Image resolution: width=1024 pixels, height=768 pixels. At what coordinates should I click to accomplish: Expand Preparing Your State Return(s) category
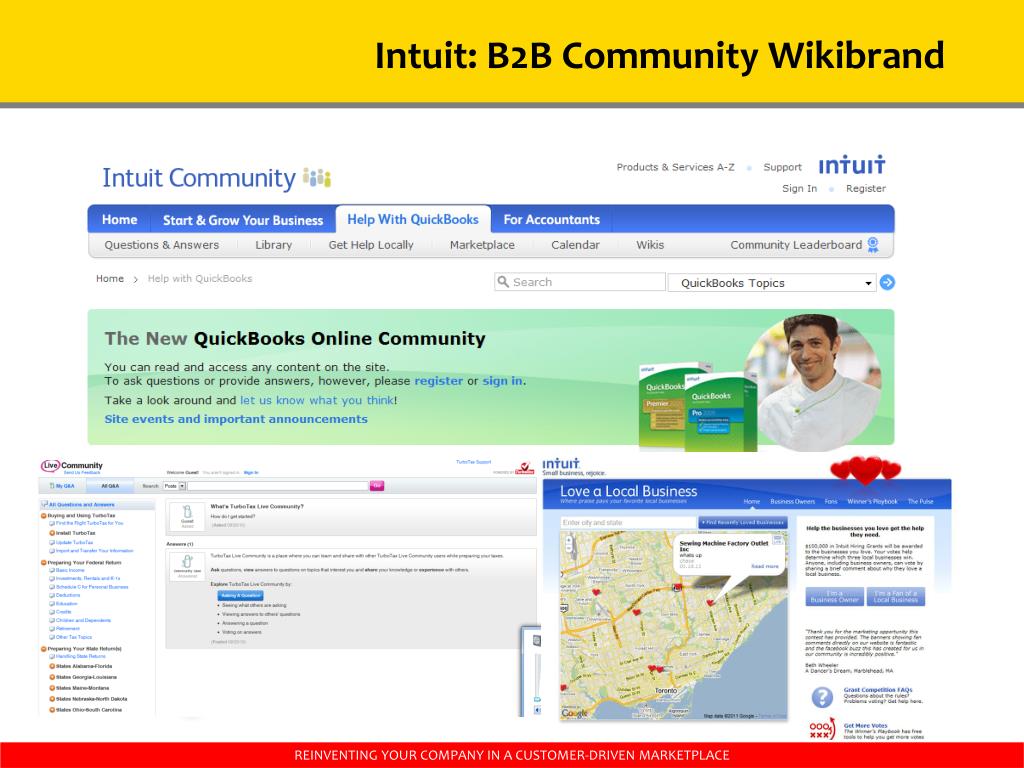coord(44,648)
